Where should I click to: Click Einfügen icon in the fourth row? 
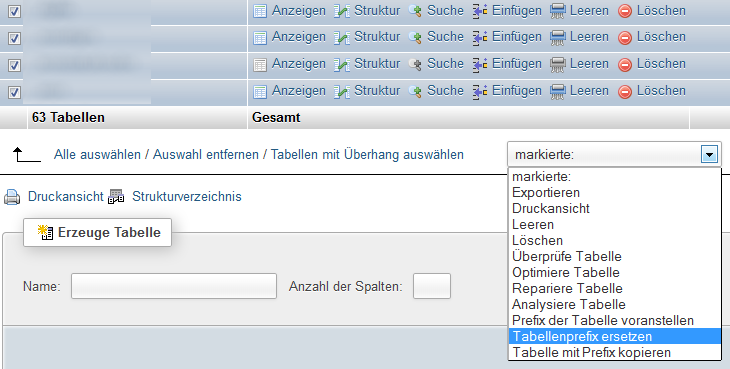(480, 91)
